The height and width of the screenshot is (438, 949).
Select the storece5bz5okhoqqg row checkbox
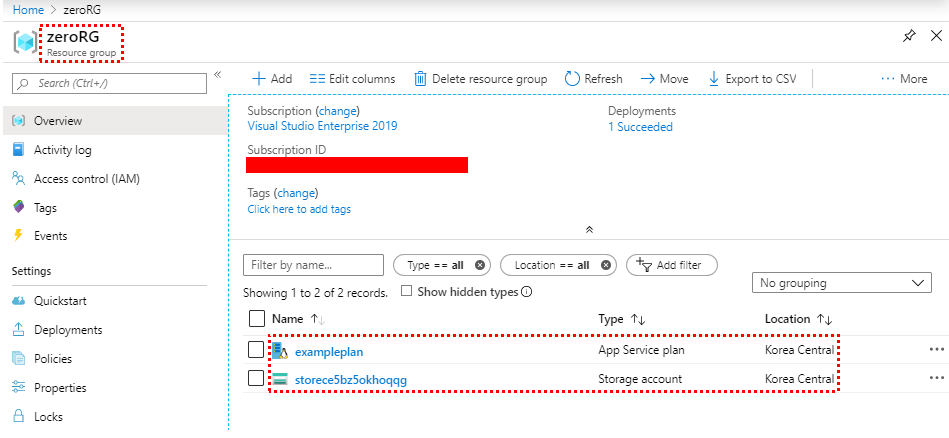(x=257, y=378)
